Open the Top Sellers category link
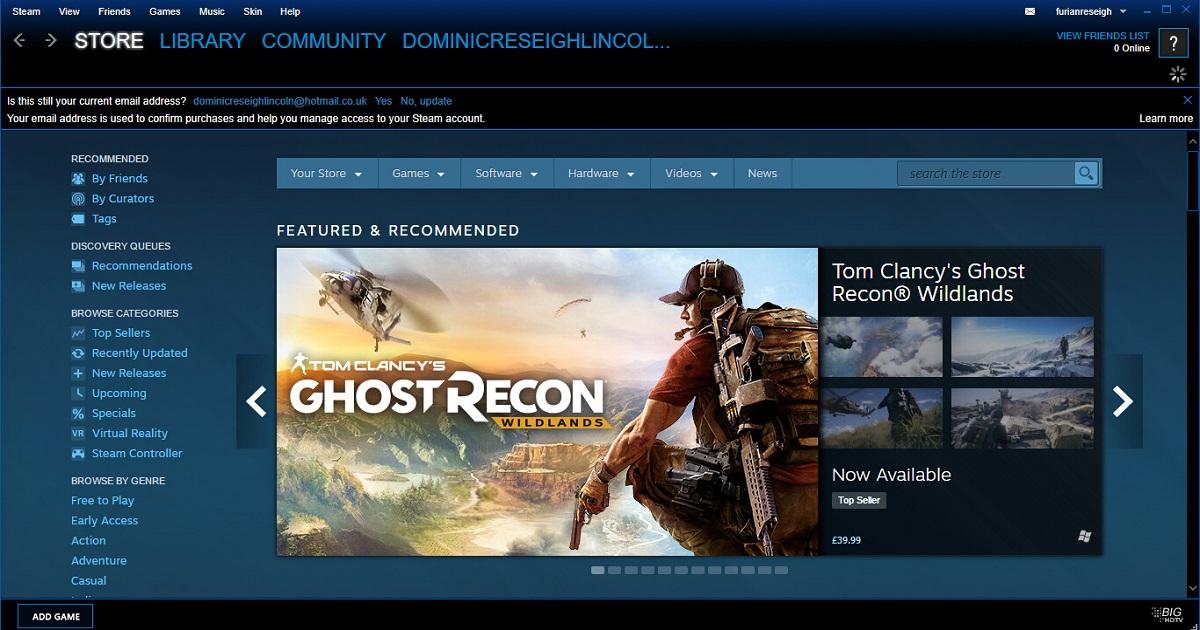 (120, 333)
